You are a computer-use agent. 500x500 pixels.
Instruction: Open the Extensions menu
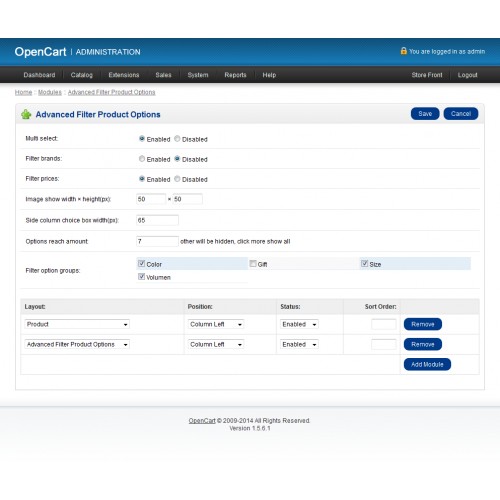point(124,75)
